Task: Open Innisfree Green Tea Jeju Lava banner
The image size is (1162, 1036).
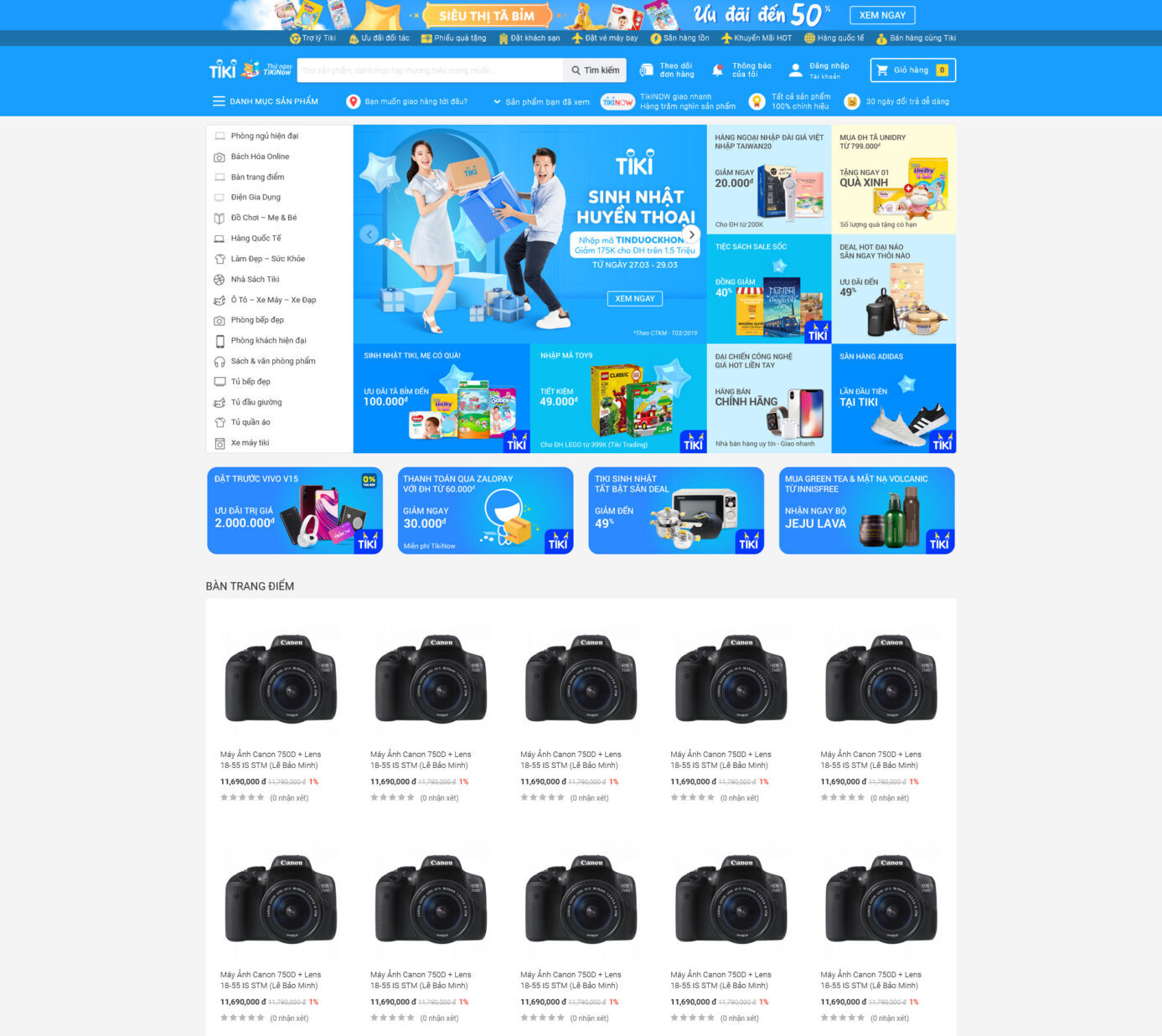Action: (867, 511)
